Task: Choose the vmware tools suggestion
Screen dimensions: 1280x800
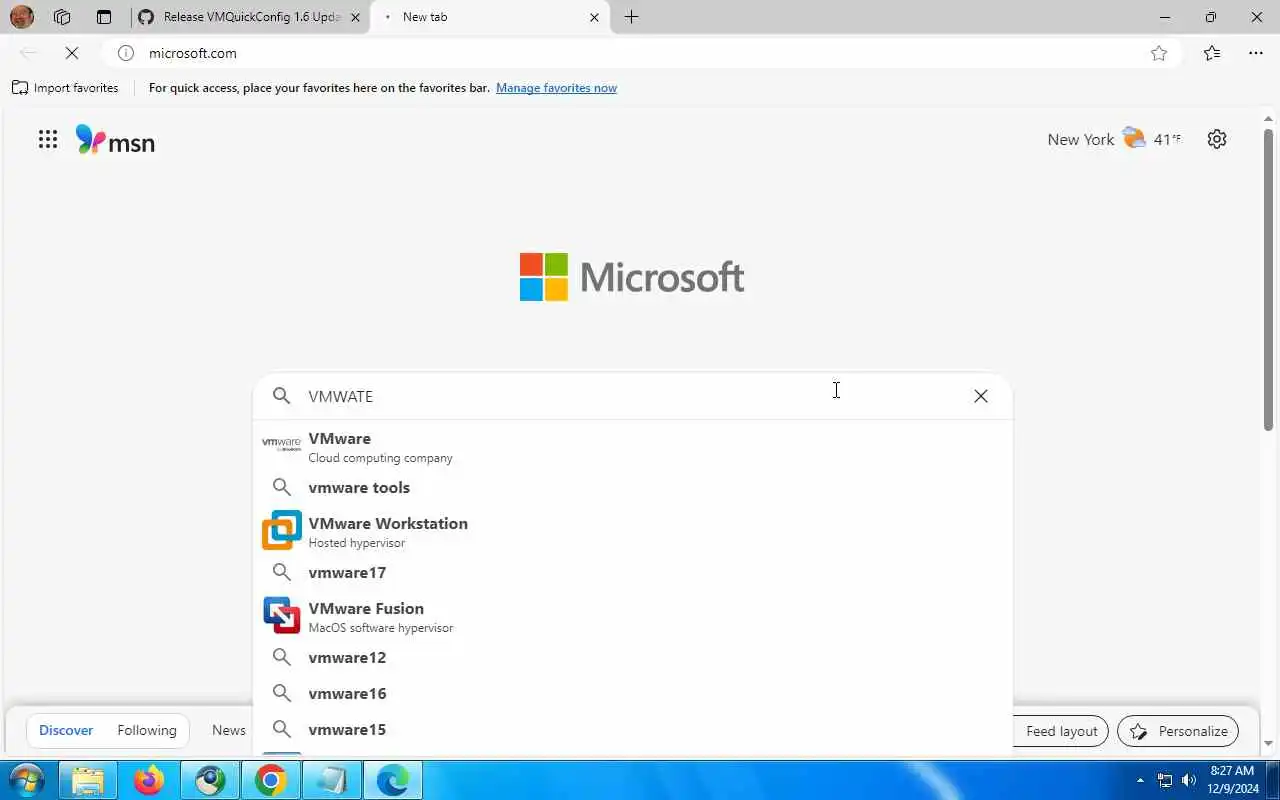Action: (632, 487)
